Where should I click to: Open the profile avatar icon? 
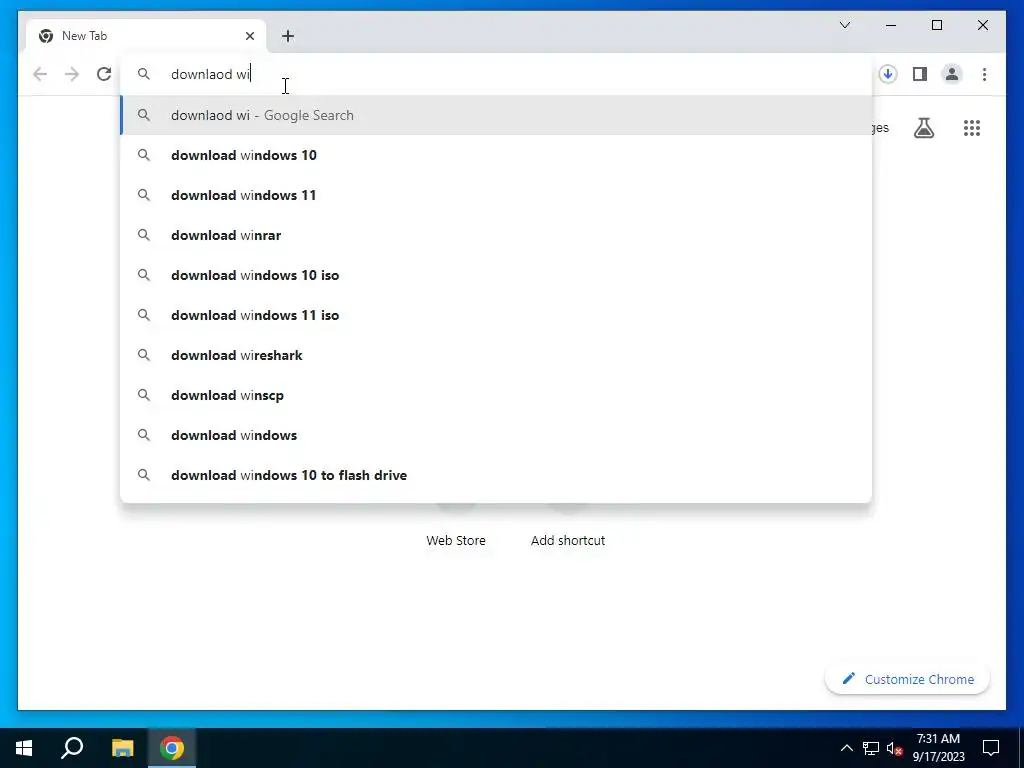click(x=952, y=74)
